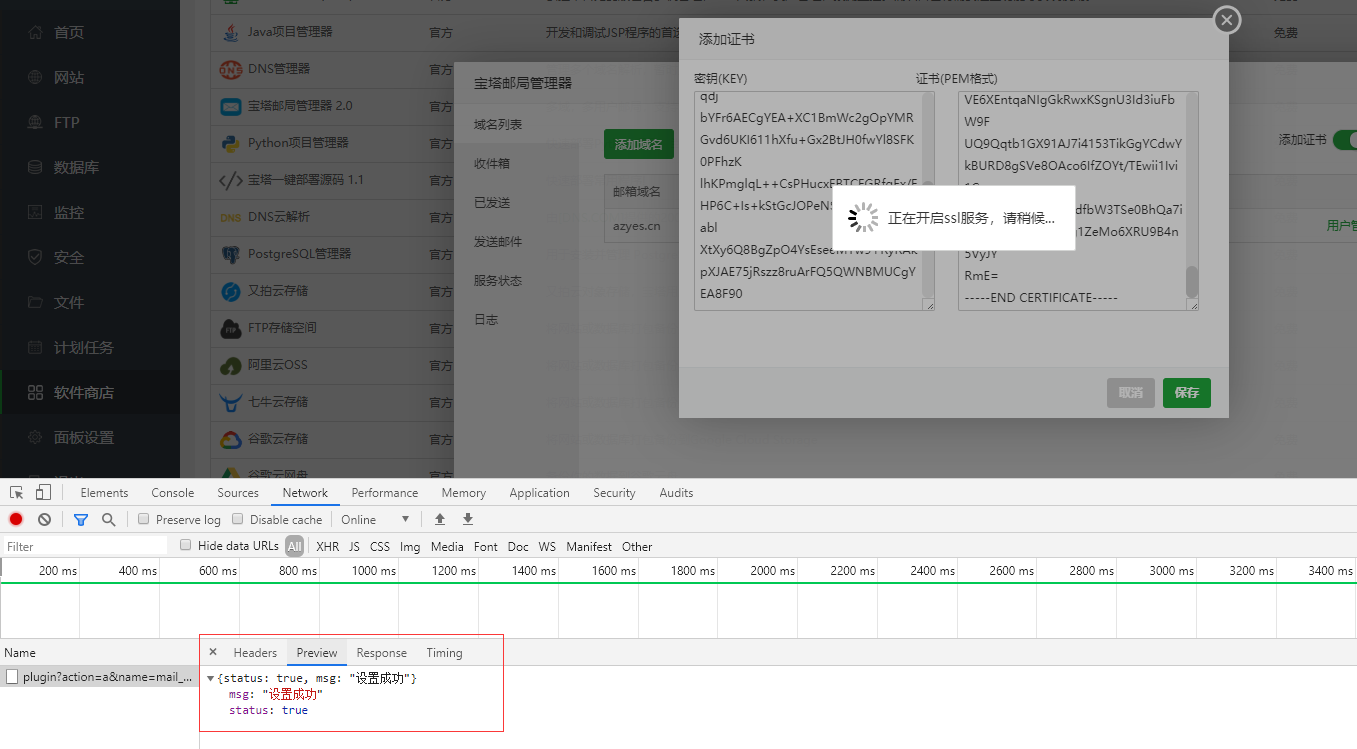Switch to the Elements tab
Viewport: 1357px width, 749px height.
pos(104,492)
